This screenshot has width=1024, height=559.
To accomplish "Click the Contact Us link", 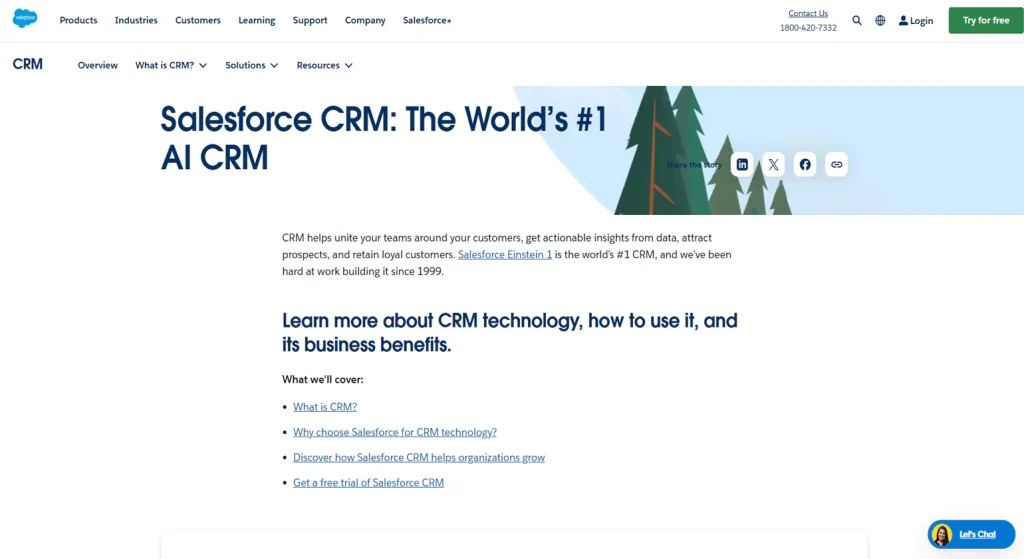I will pyautogui.click(x=808, y=13).
